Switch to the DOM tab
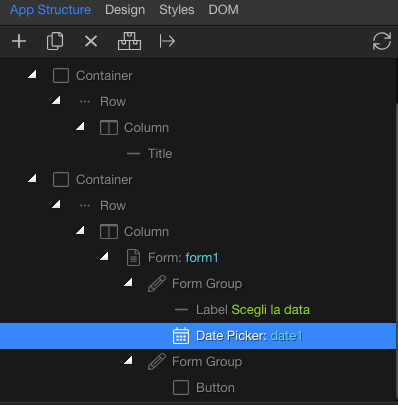 point(223,10)
